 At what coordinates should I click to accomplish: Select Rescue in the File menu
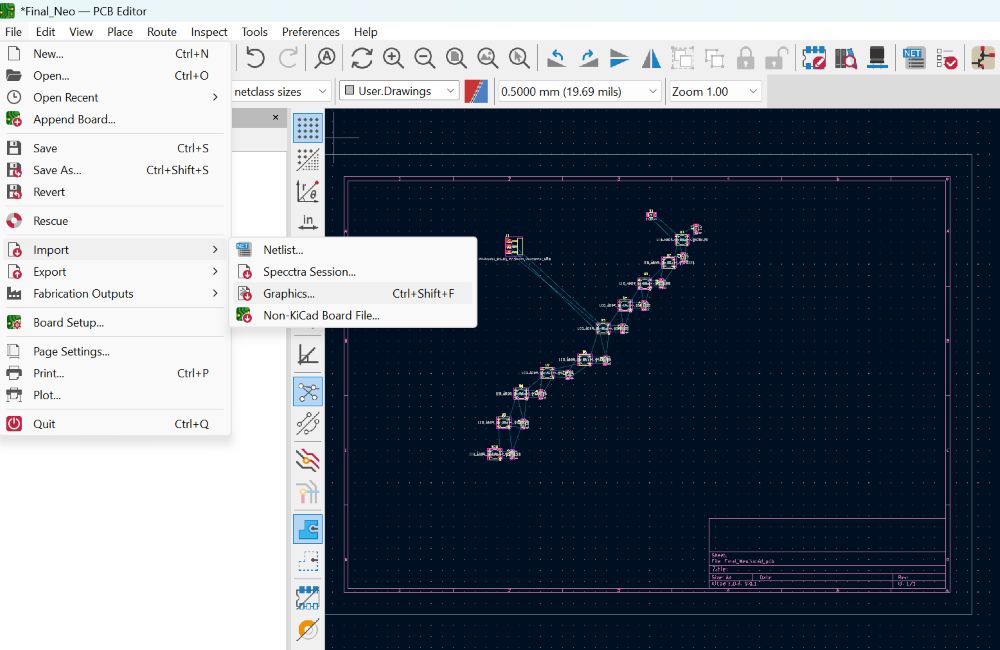point(113,221)
